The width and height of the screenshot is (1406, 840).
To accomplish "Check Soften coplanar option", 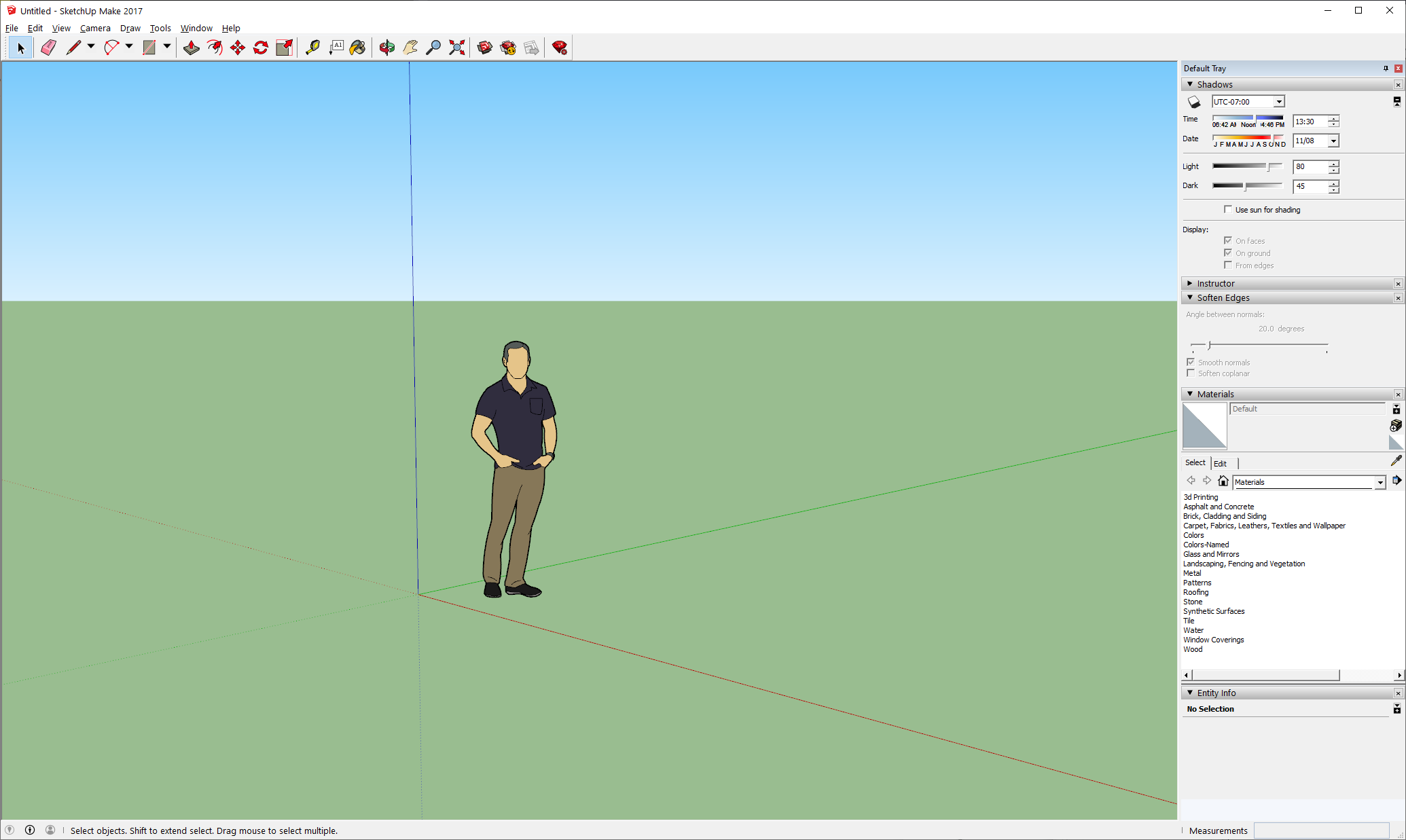I will (1191, 373).
